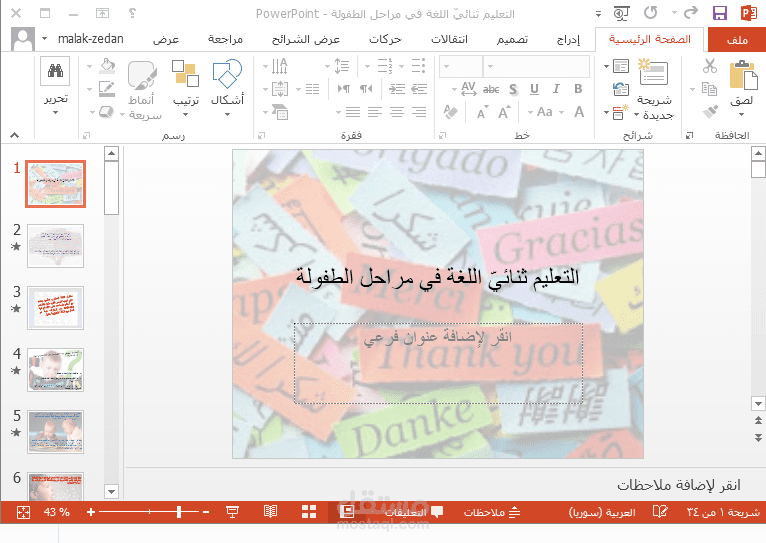Image resolution: width=766 pixels, height=543 pixels.
Task: Open the Design (تصميم) tab
Action: pos(512,40)
